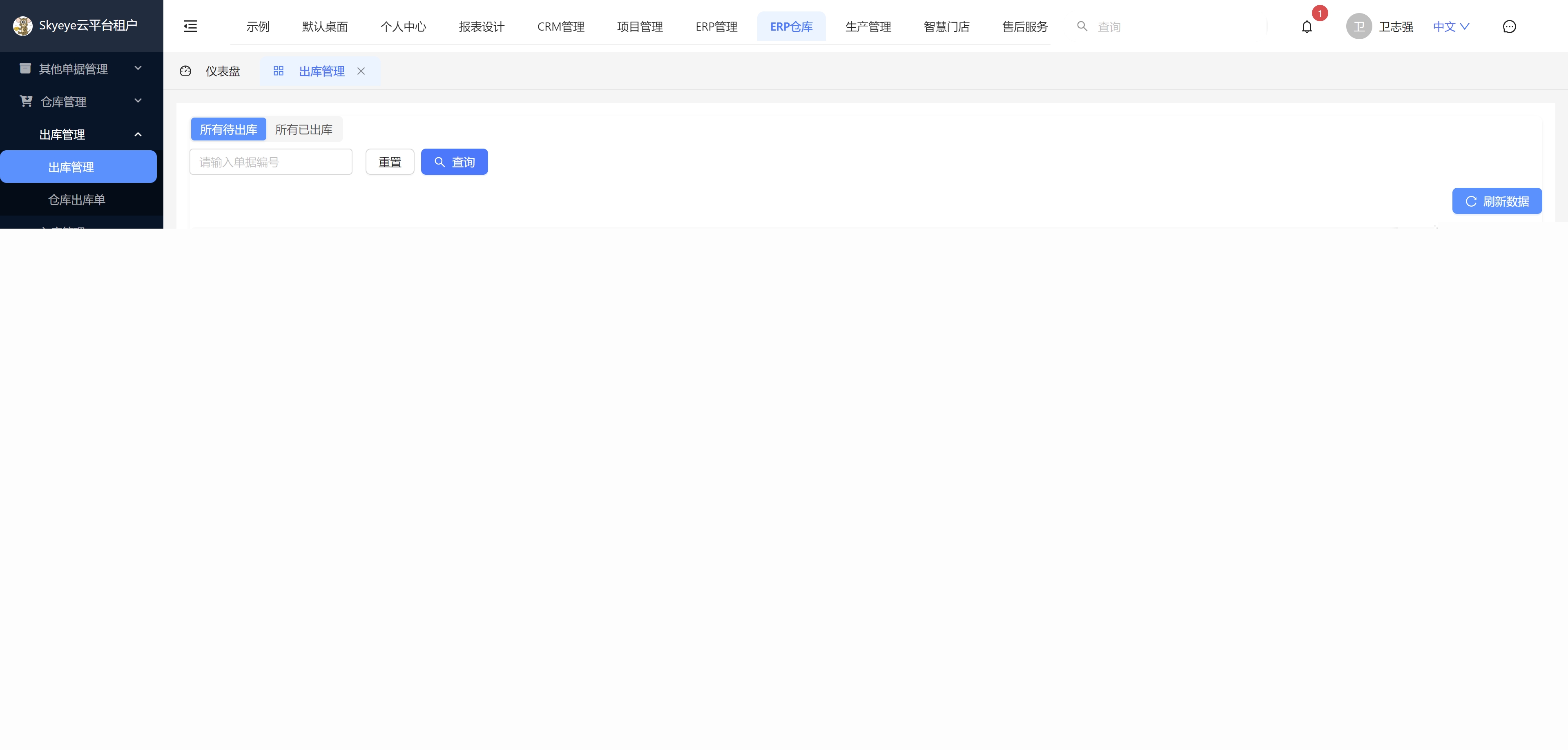
Task: Open the ERP管理 top menu
Action: pyautogui.click(x=716, y=27)
